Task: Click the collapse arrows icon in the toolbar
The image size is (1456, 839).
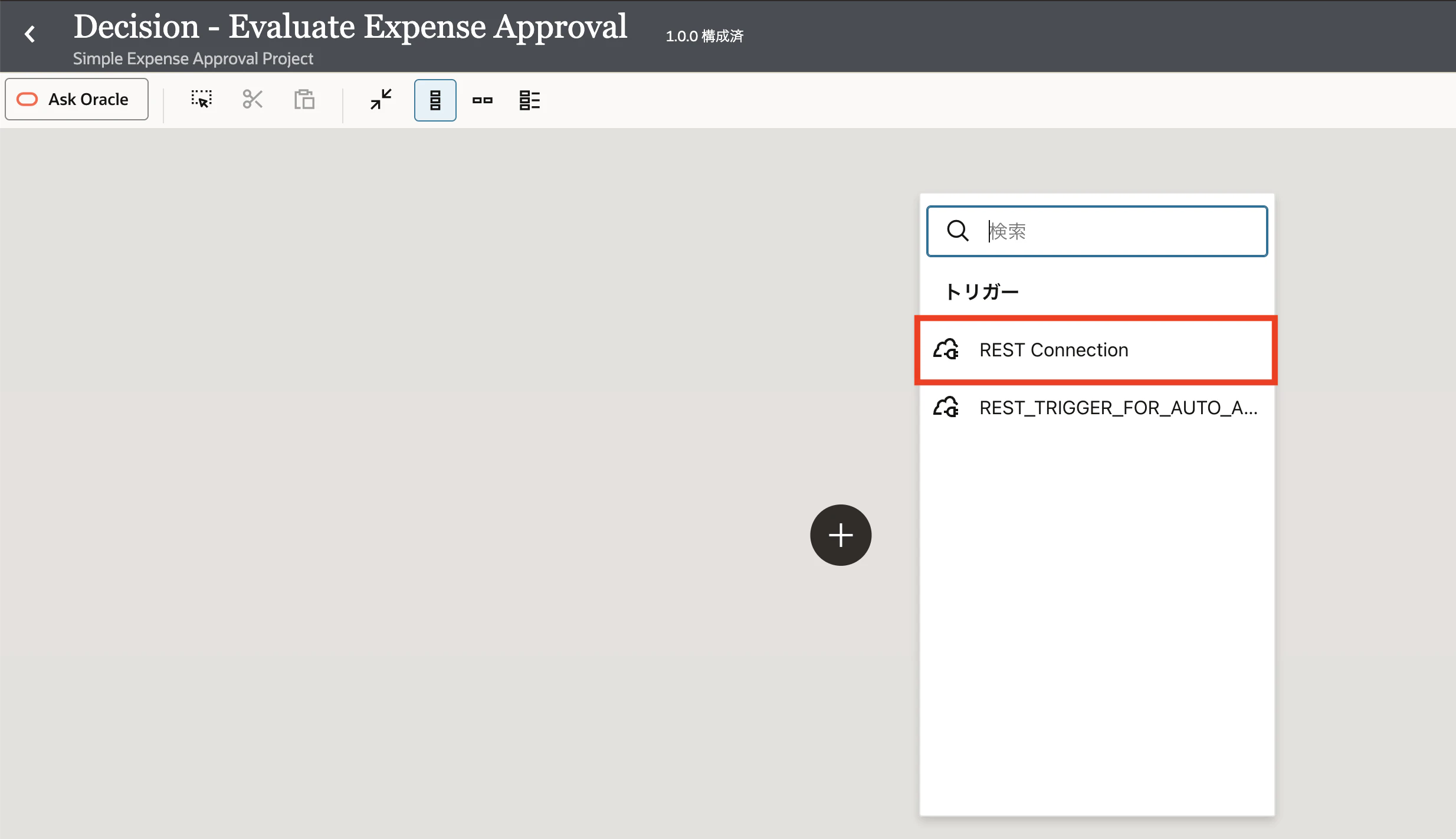Action: coord(381,100)
